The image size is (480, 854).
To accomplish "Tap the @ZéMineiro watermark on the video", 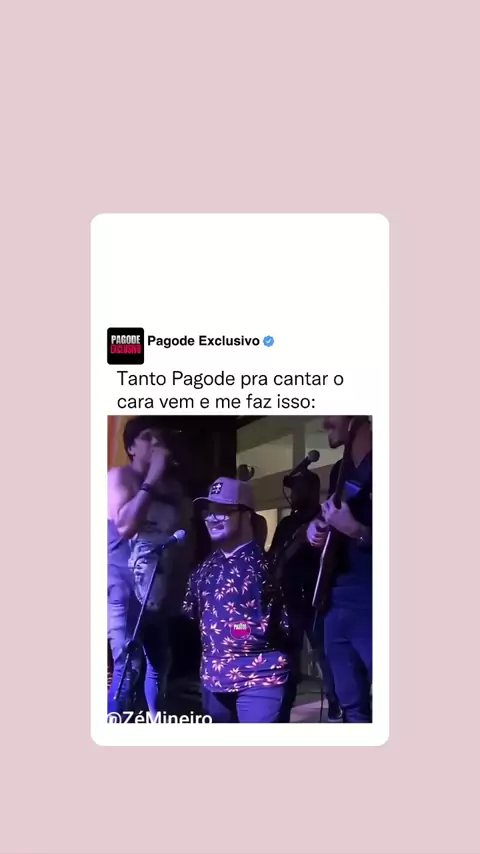I will click(160, 717).
